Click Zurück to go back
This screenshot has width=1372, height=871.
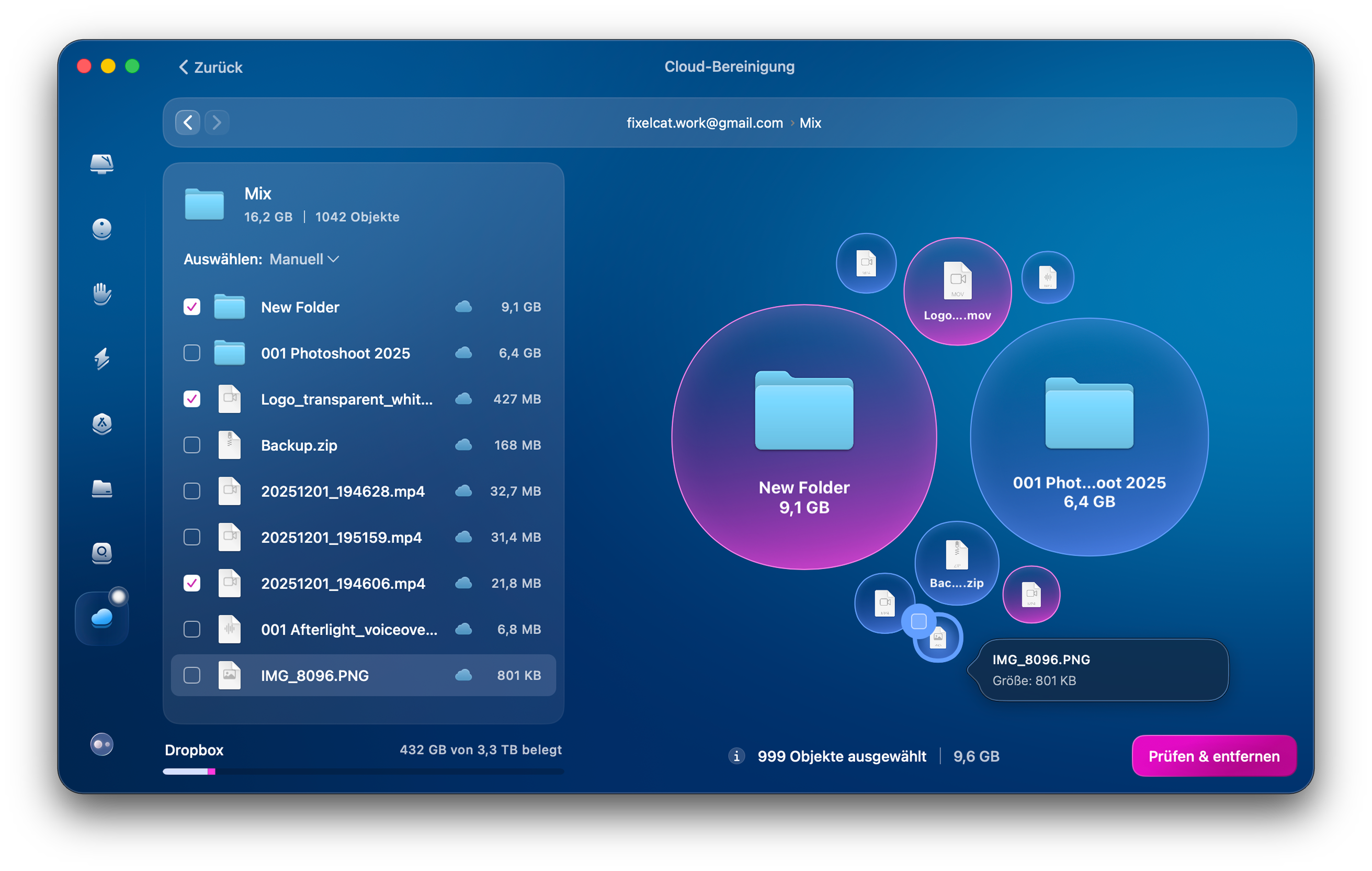[210, 66]
